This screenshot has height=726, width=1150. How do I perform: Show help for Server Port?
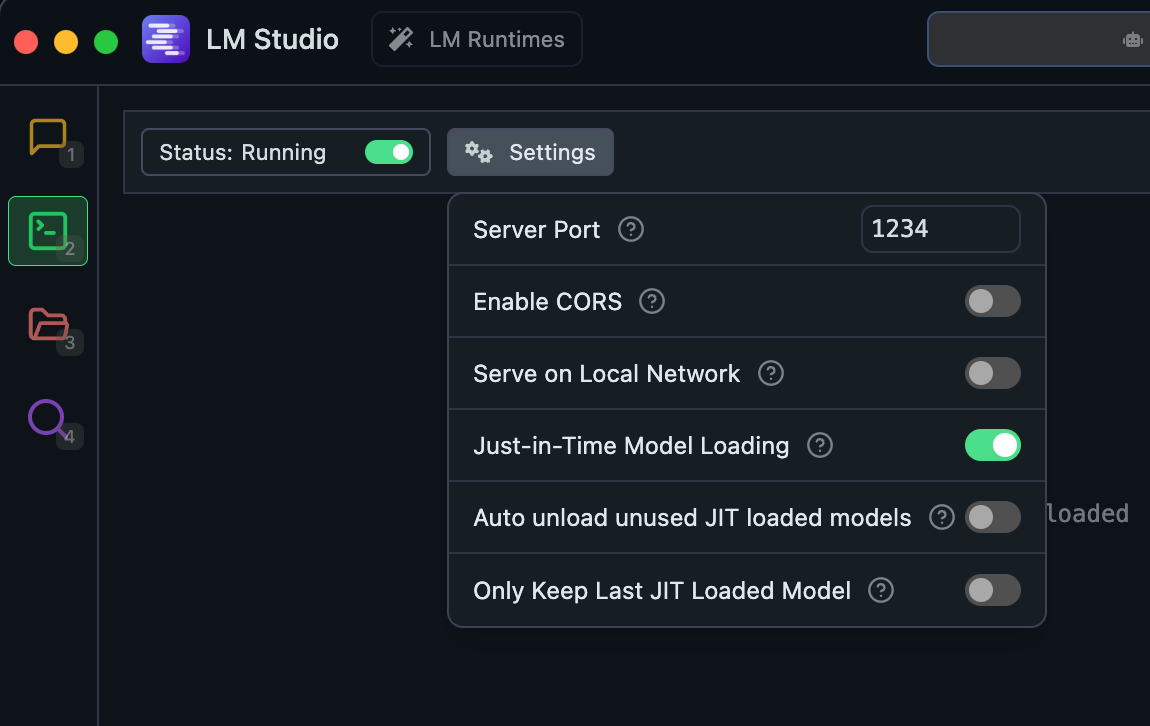[631, 230]
